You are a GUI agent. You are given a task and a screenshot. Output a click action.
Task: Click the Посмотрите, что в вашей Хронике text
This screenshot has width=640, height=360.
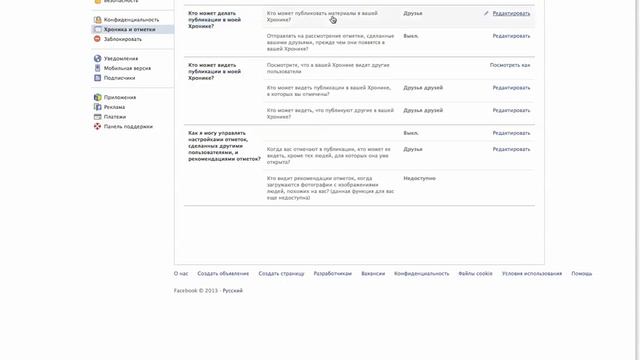click(328, 68)
